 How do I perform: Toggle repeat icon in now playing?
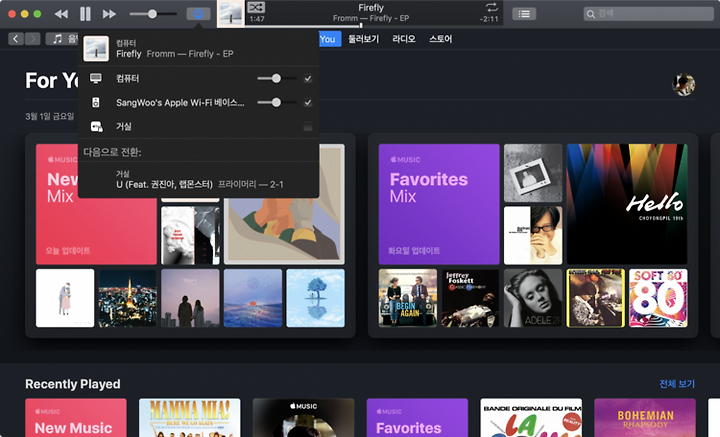[x=491, y=7]
